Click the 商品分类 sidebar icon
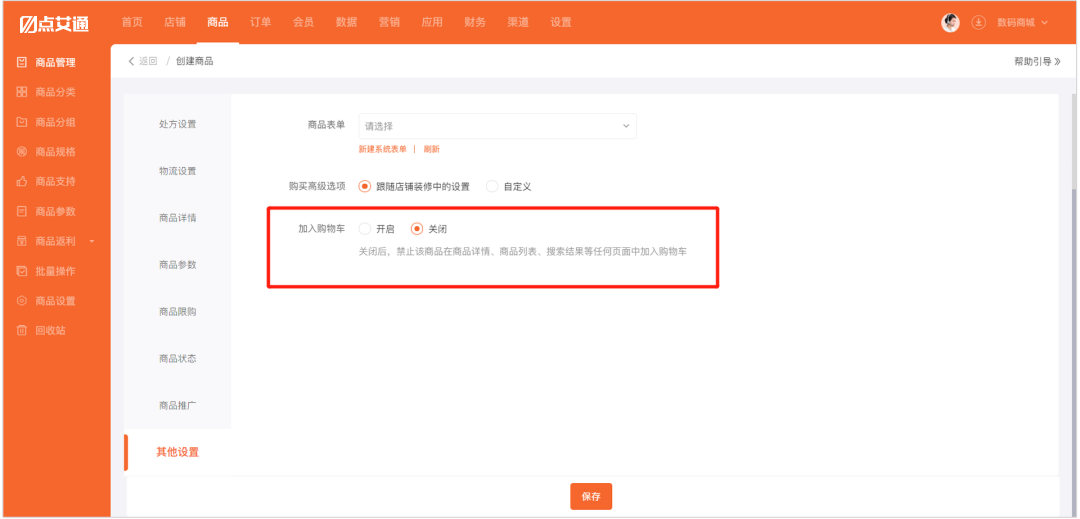 (21, 92)
